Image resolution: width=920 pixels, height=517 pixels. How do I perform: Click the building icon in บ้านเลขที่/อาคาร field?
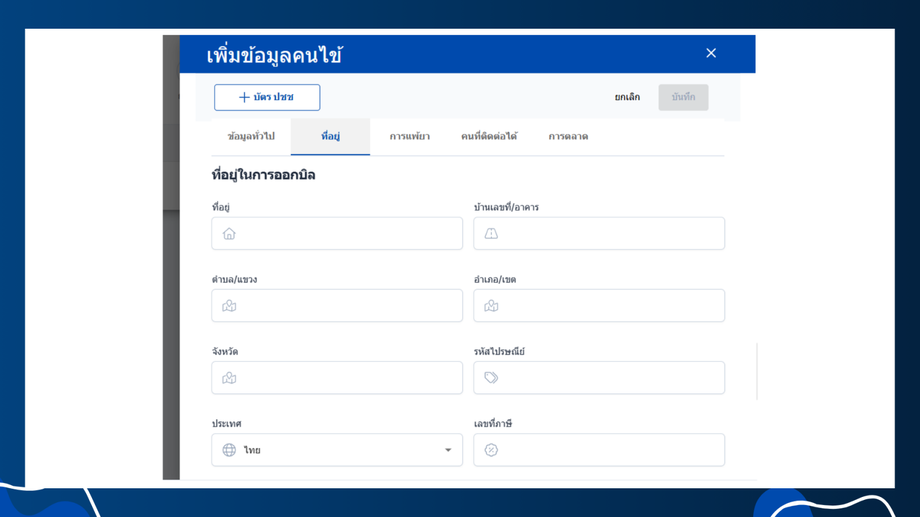pyautogui.click(x=491, y=234)
